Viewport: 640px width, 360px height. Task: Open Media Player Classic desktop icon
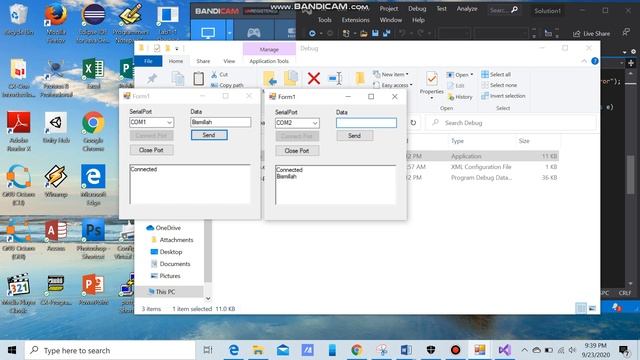point(18,293)
